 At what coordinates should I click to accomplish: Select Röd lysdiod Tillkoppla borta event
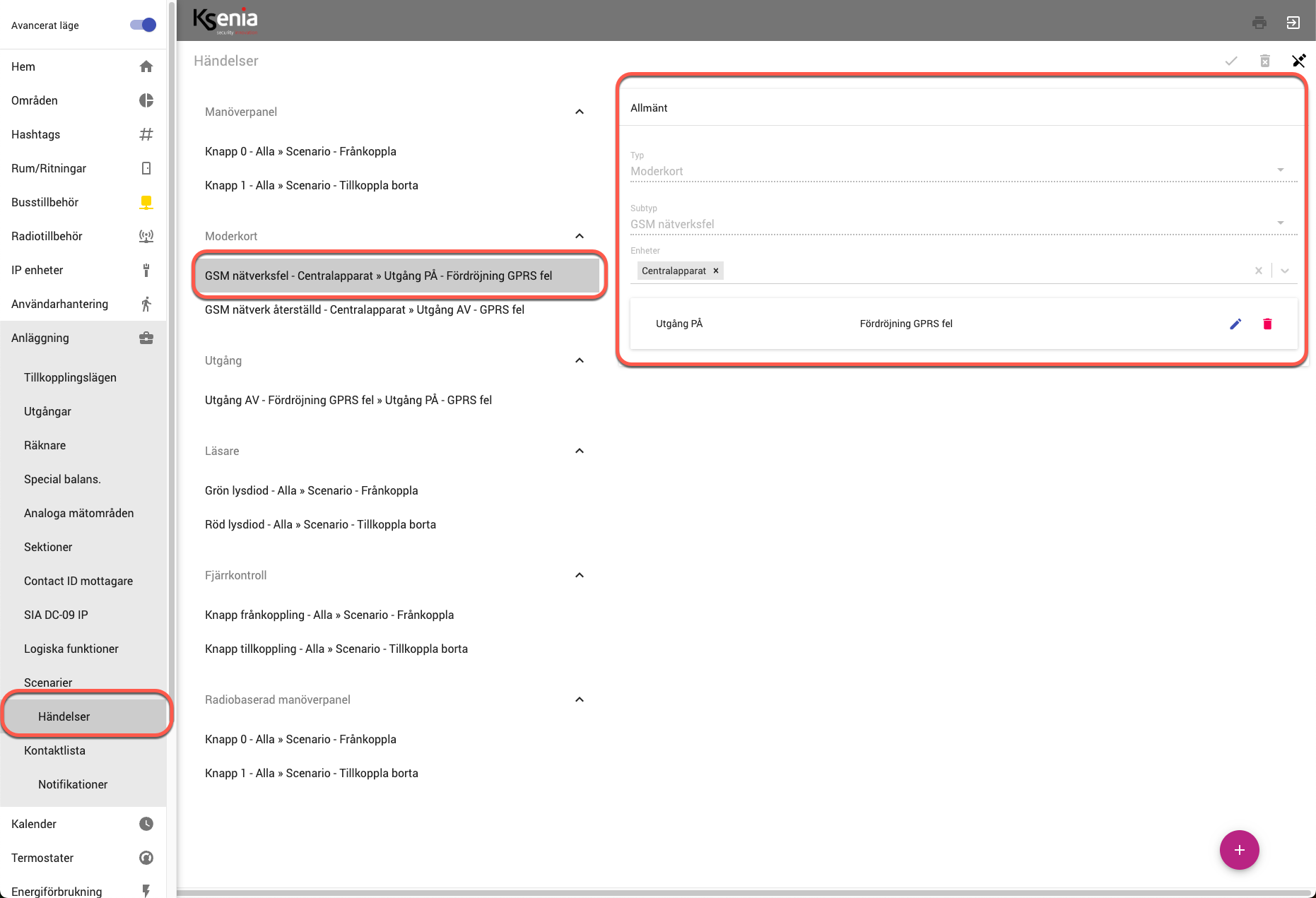[x=320, y=524]
